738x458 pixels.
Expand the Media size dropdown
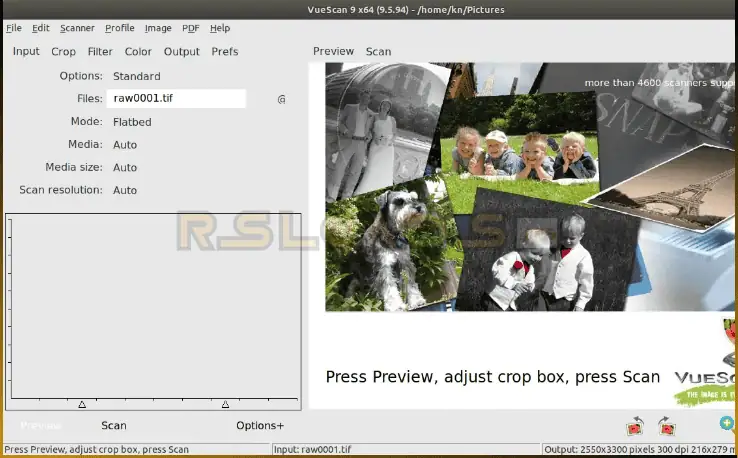(x=125, y=167)
